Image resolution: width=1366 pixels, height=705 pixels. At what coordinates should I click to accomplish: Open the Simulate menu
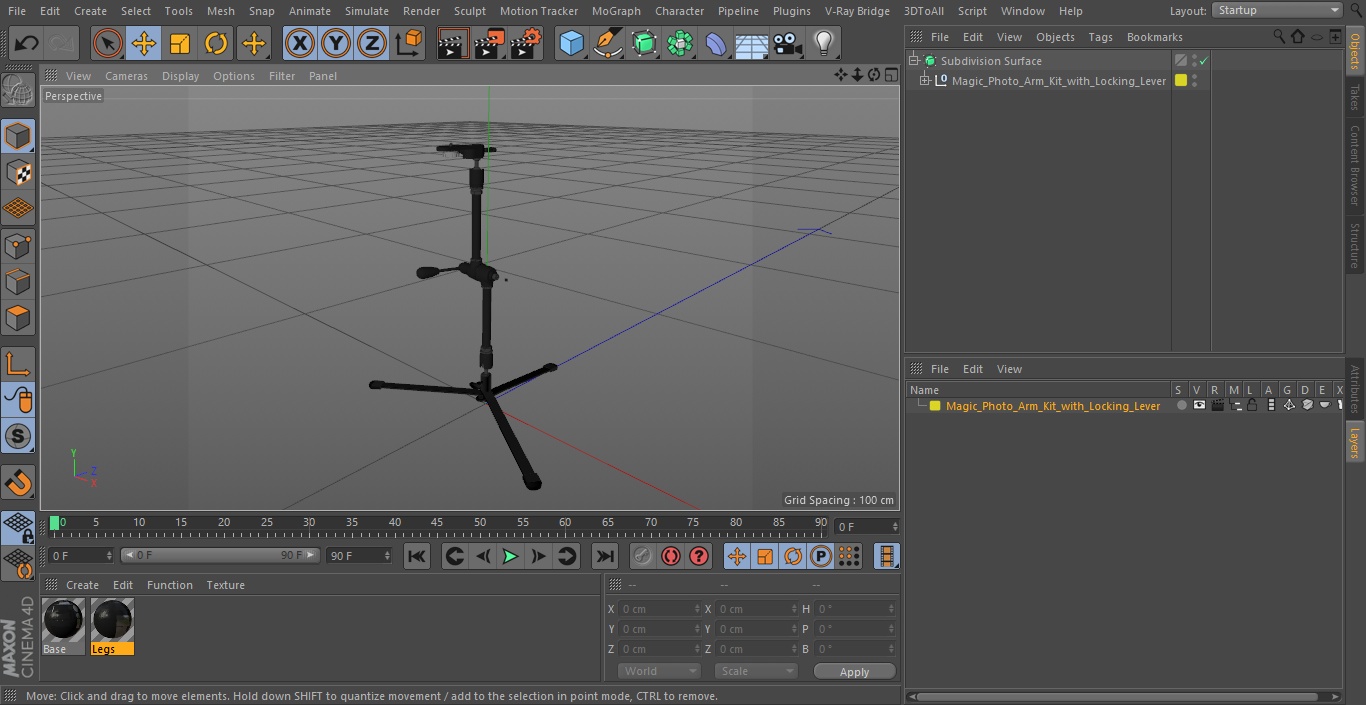[366, 11]
